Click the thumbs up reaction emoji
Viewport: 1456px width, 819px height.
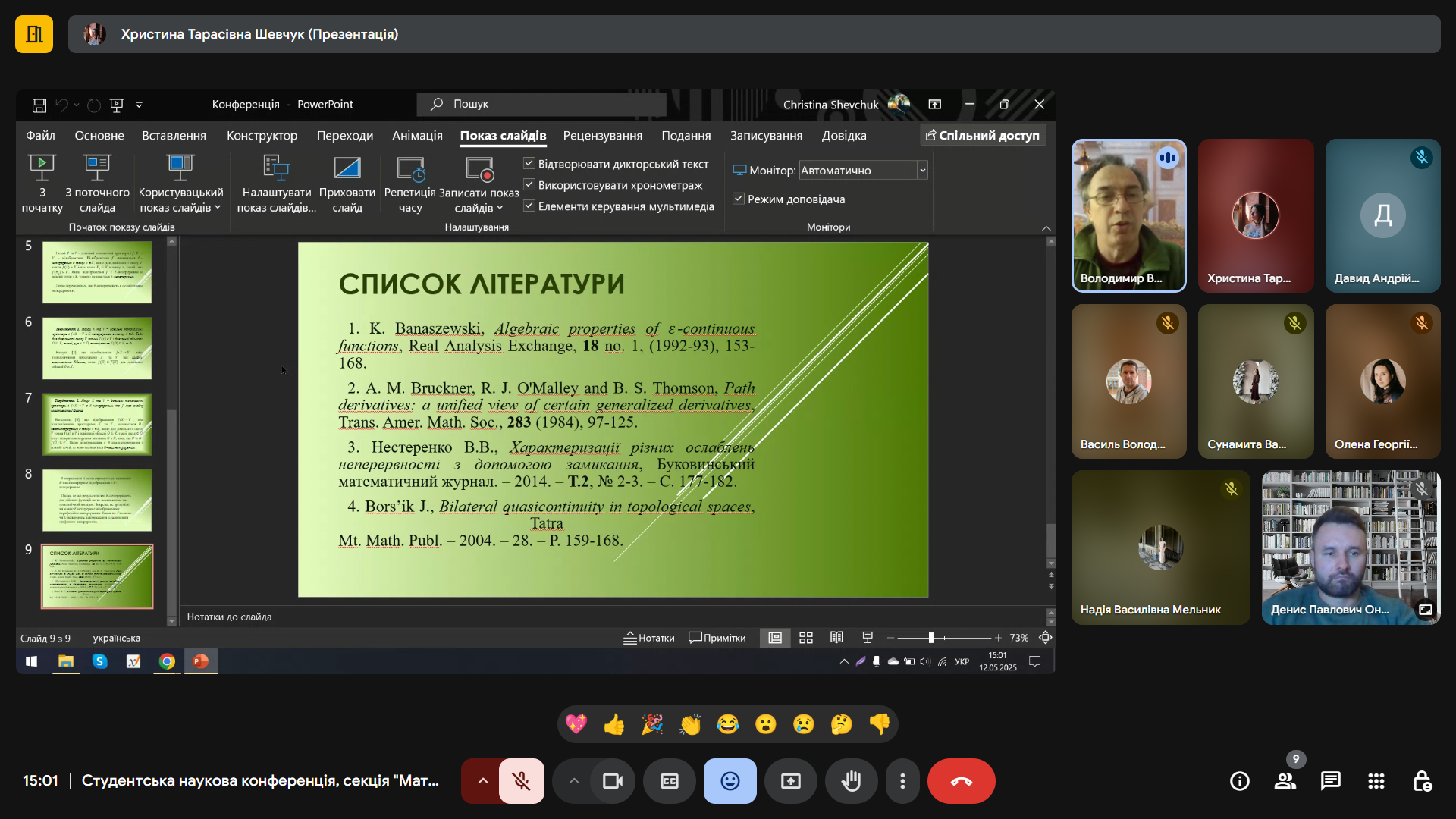point(613,724)
